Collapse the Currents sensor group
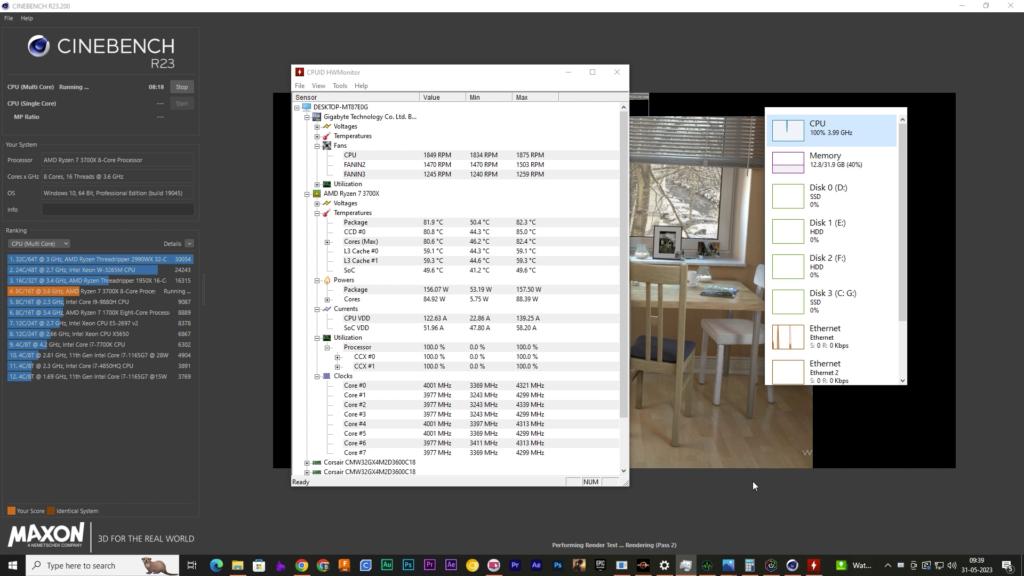The image size is (1024, 576). 317,309
